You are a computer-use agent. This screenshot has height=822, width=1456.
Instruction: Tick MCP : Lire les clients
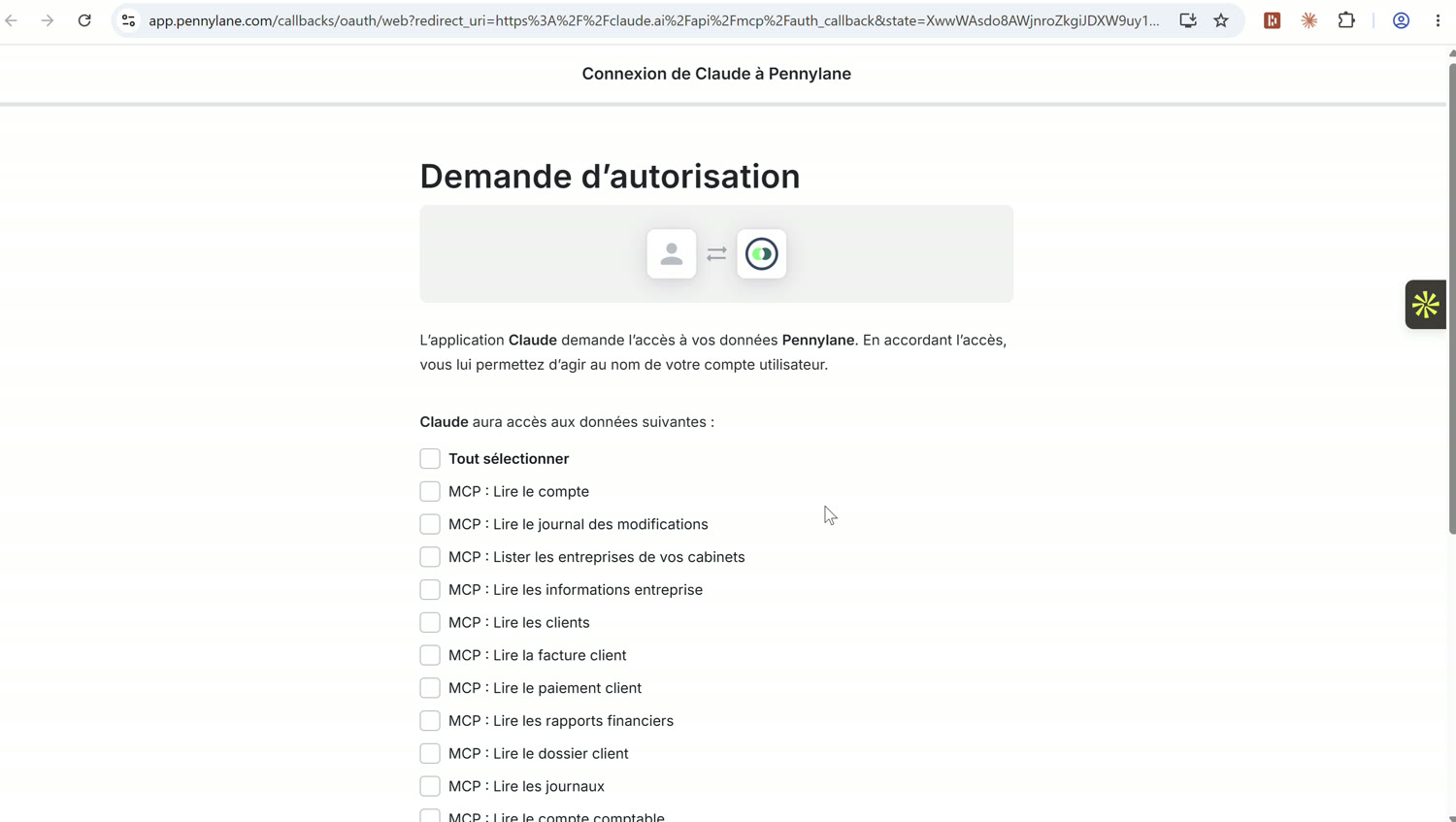(430, 622)
